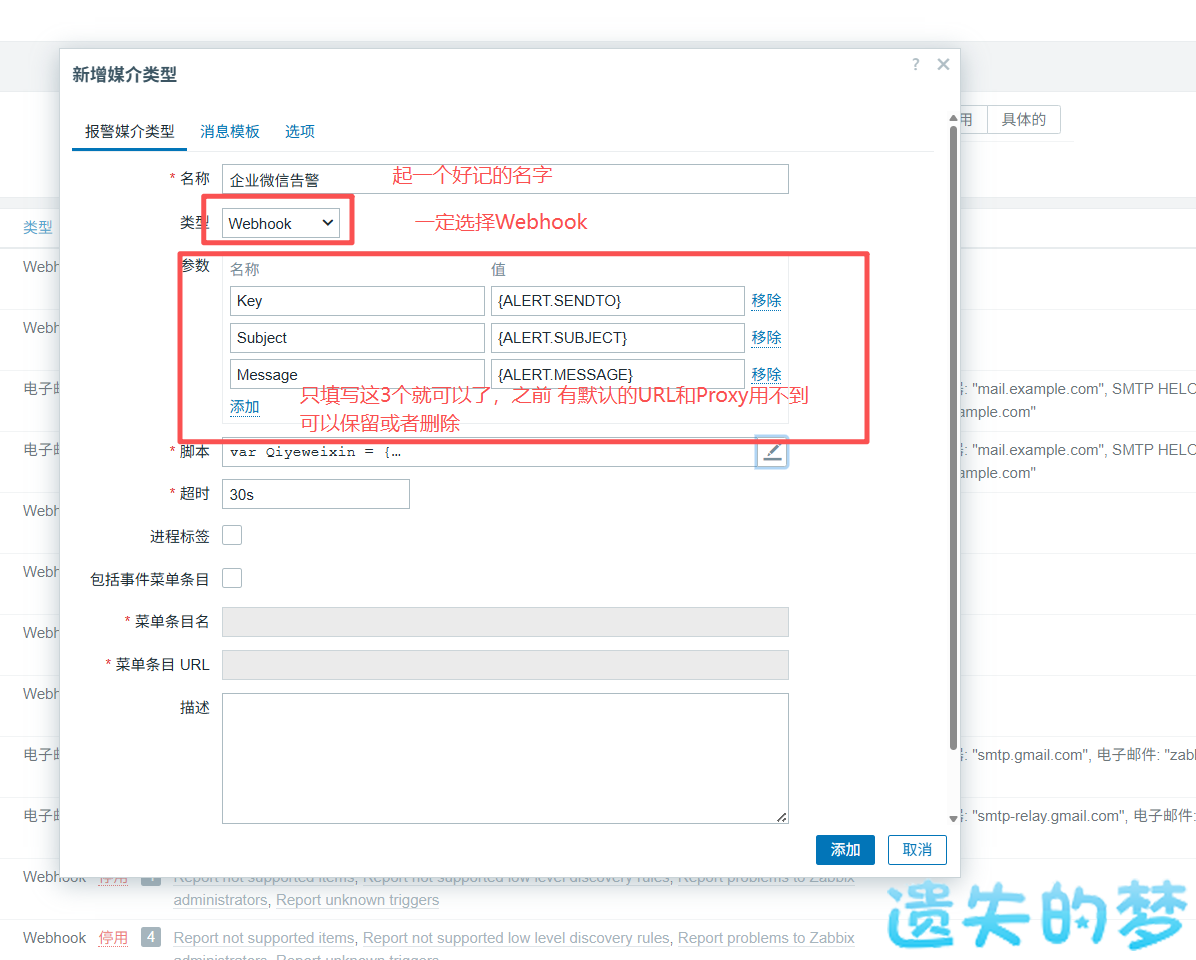1196x960 pixels.
Task: Switch to the 选项 tab
Action: (x=300, y=132)
